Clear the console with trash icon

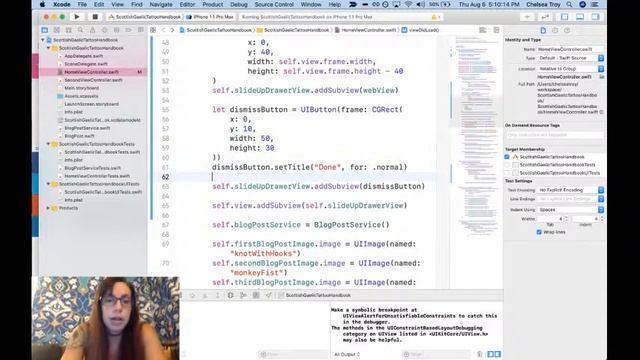[x=480, y=354]
